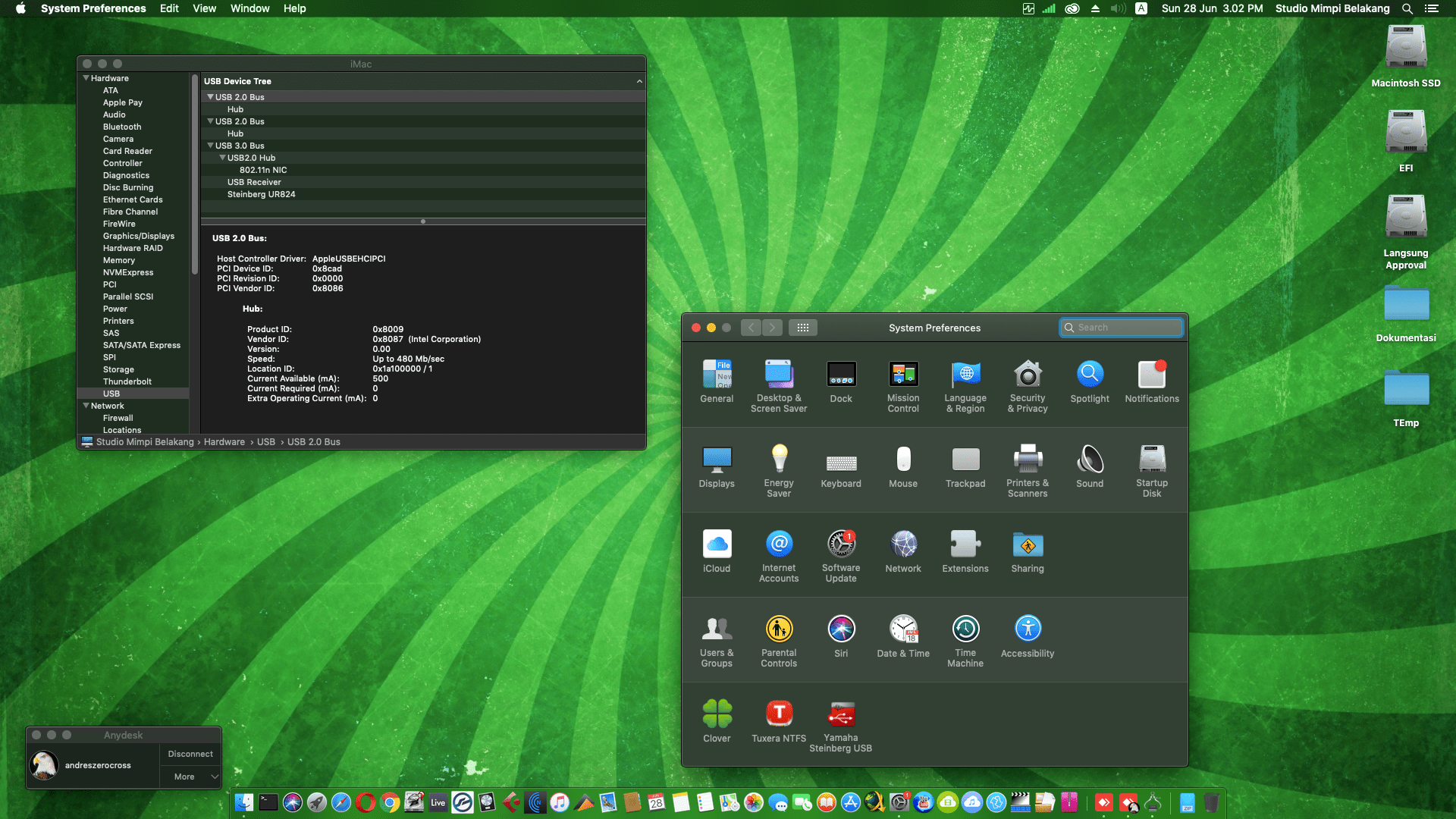Open Sharing preferences pane
The height and width of the screenshot is (819, 1456).
[1028, 551]
